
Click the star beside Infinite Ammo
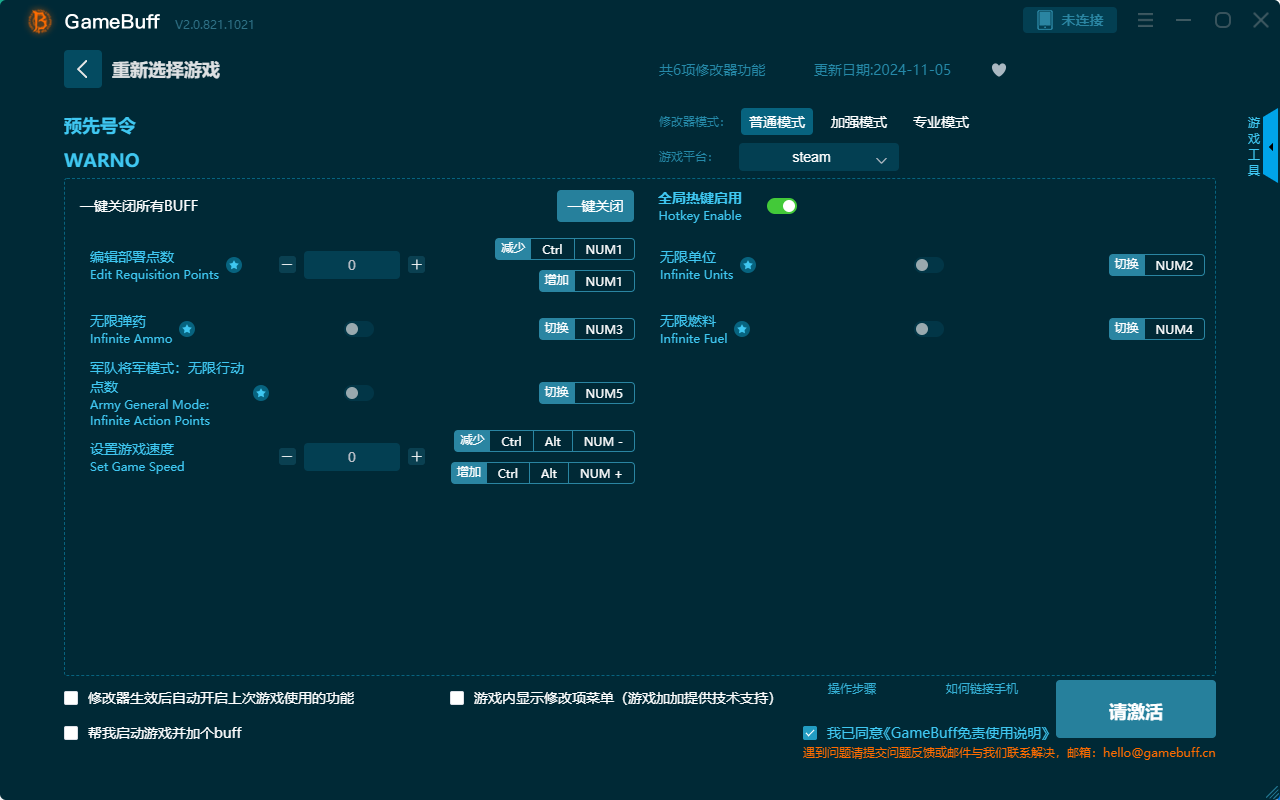pos(187,329)
